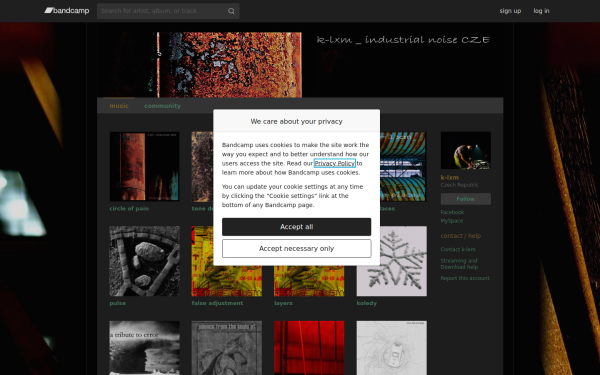This screenshot has width=600, height=375.
Task: Follow the artist k-lxm
Action: point(466,199)
